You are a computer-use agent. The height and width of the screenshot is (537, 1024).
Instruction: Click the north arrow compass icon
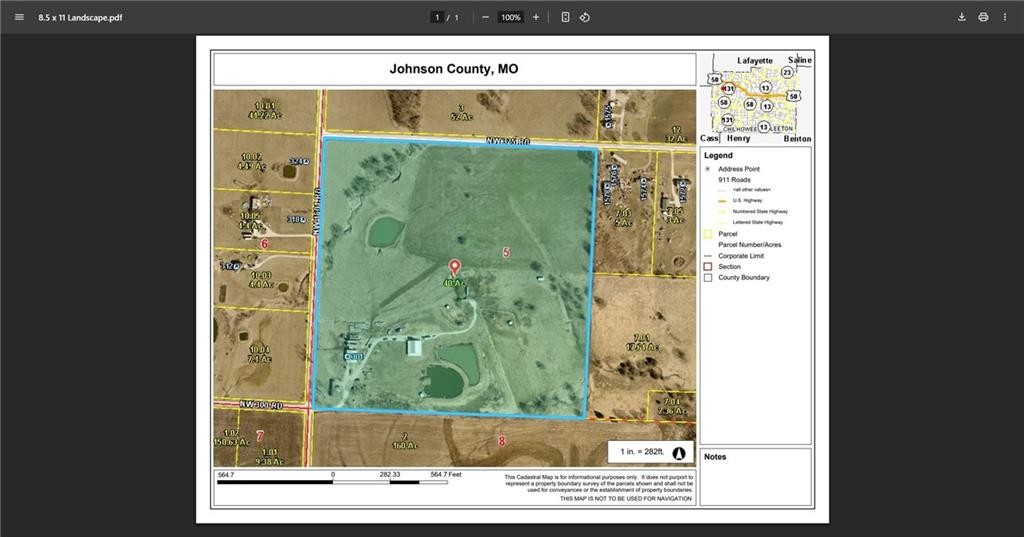(x=679, y=453)
